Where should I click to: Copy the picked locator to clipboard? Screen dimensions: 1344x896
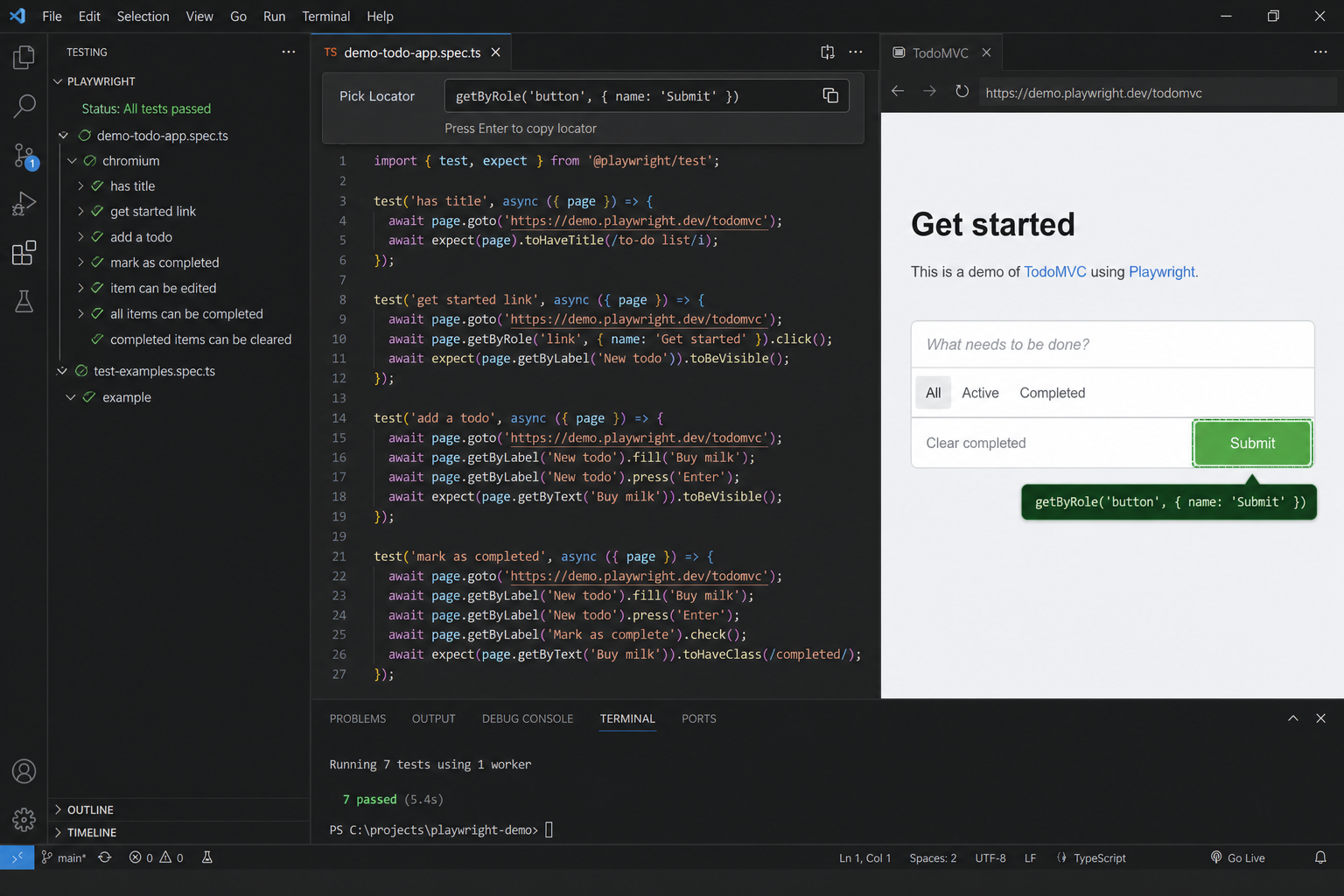point(830,96)
